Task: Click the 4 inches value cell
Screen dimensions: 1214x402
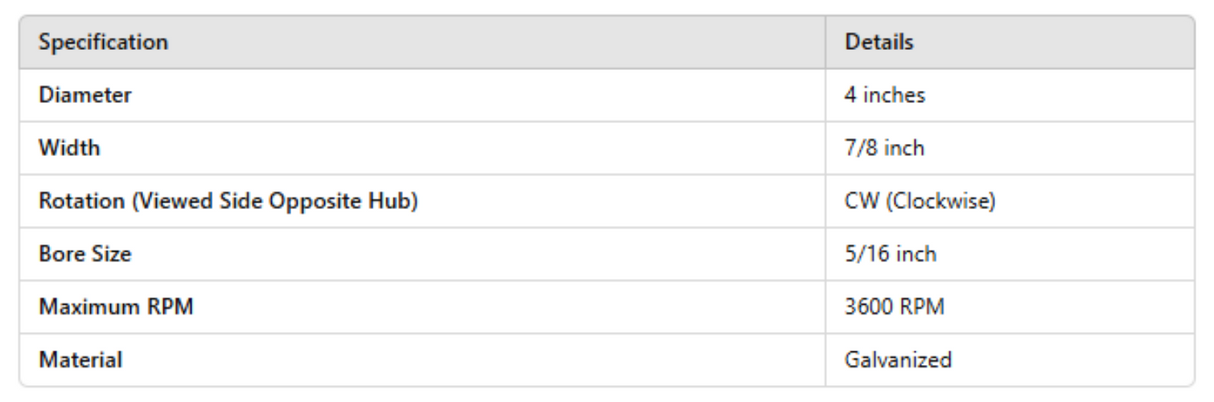Action: 885,96
